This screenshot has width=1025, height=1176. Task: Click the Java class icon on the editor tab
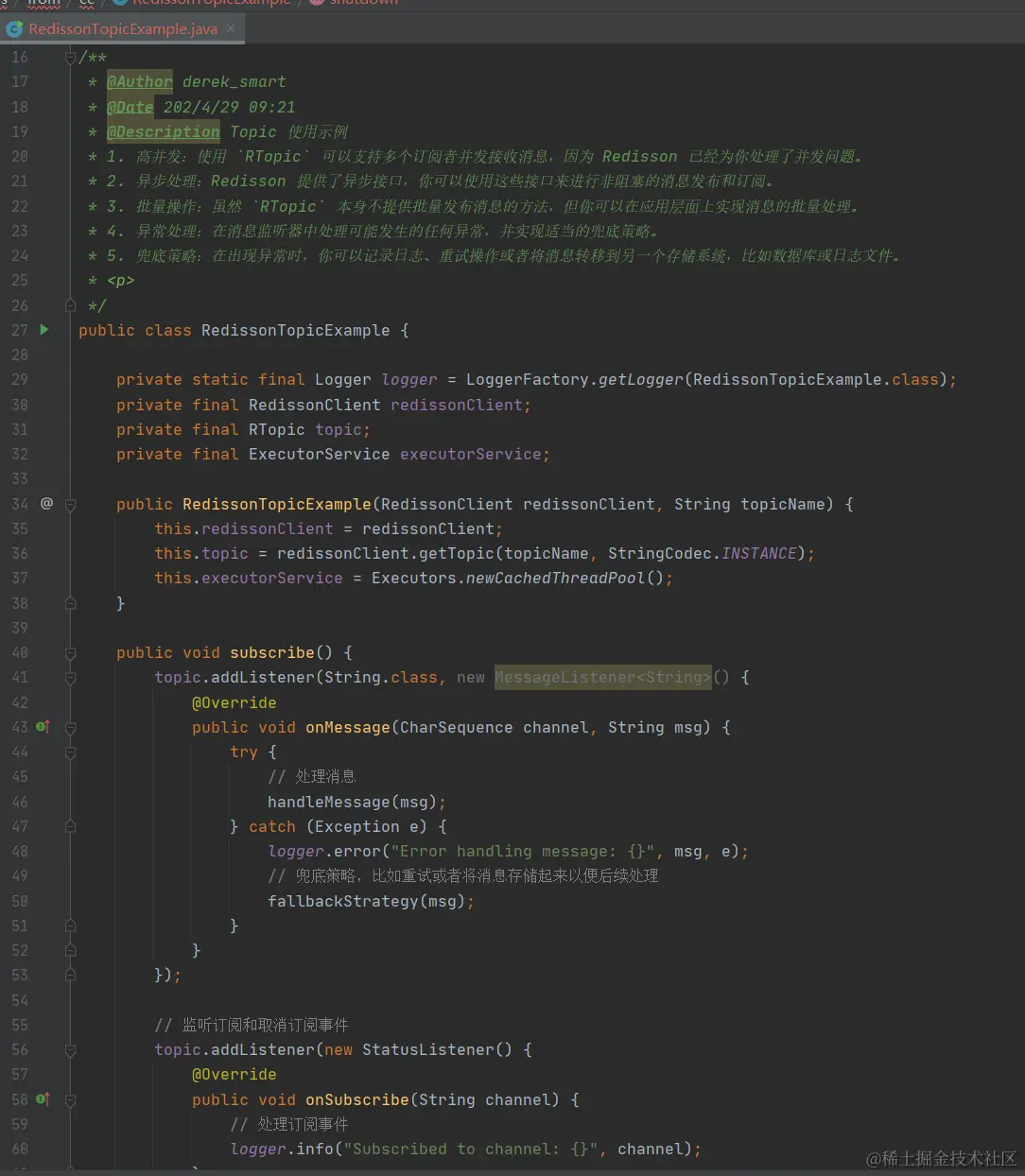13,29
